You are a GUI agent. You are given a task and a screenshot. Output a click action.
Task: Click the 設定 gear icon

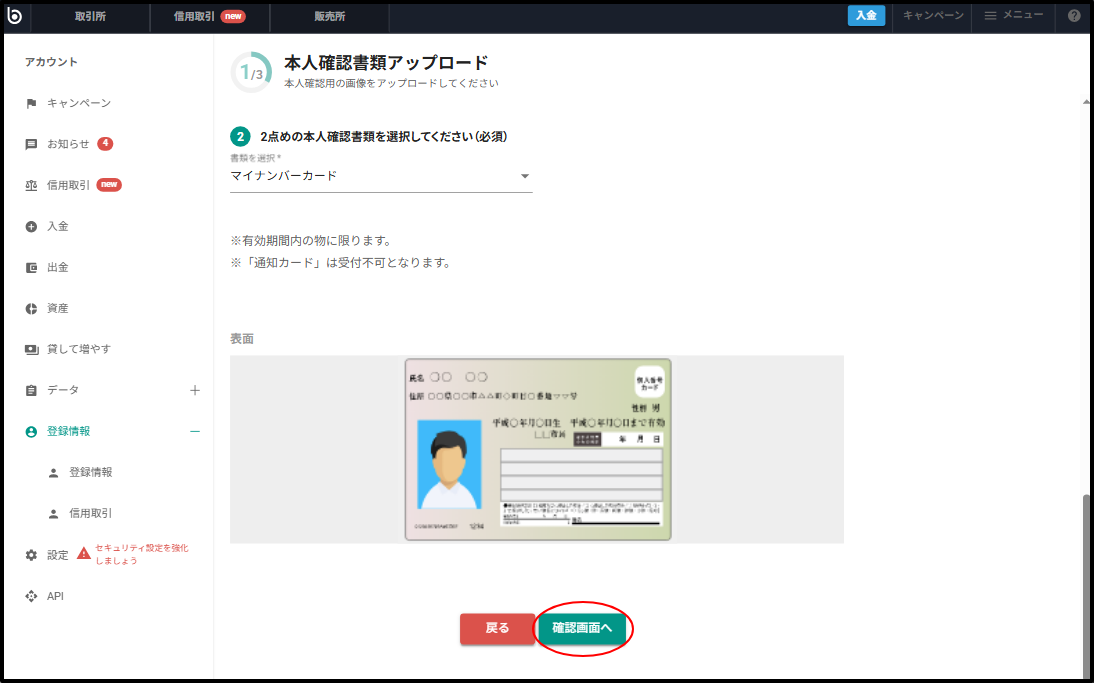point(31,553)
